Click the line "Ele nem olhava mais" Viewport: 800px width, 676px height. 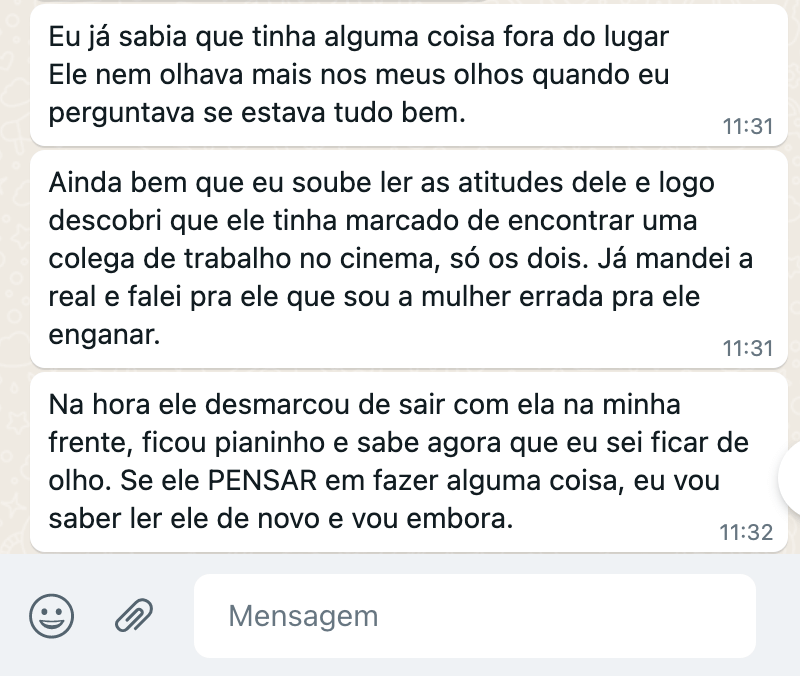[x=359, y=75]
